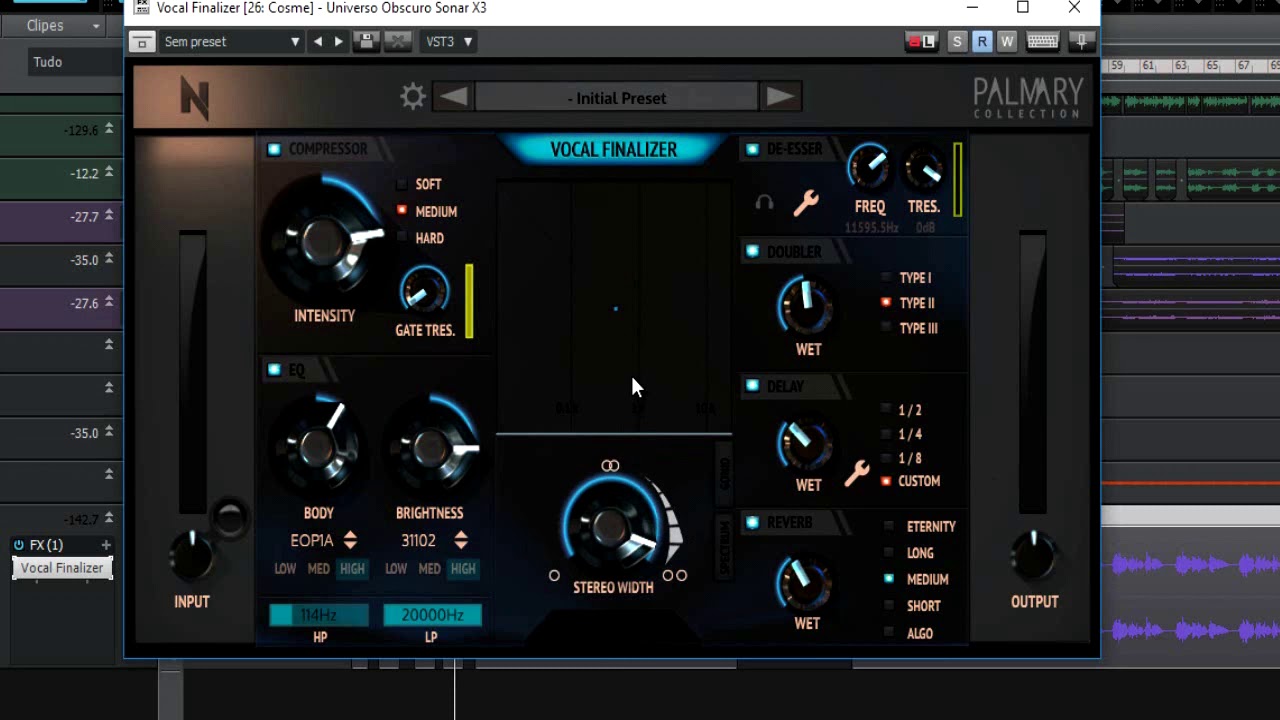Toggle the De-Esser power LED

752,149
